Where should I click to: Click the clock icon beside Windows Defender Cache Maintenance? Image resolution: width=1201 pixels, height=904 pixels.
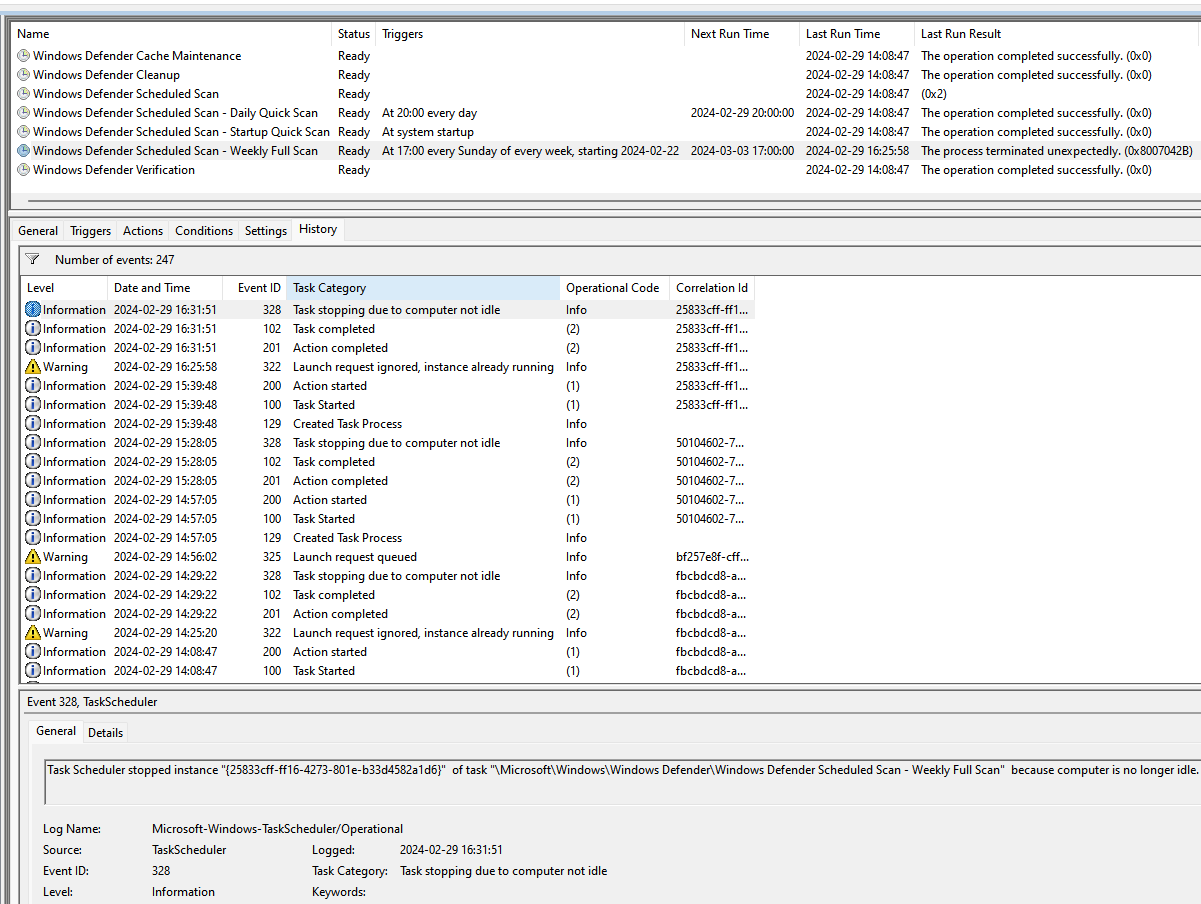23,55
